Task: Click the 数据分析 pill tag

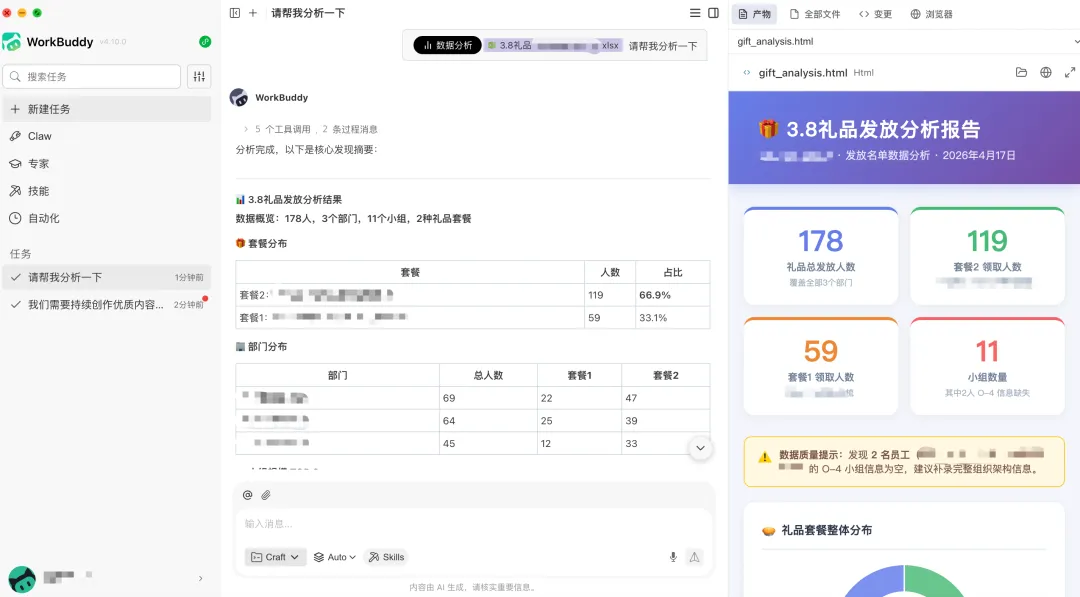Action: pyautogui.click(x=448, y=45)
